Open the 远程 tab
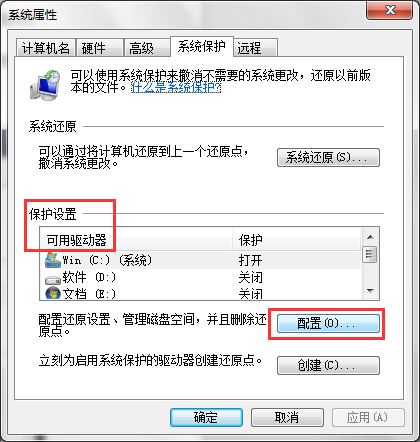Viewport: 420px width, 442px height. (x=256, y=48)
